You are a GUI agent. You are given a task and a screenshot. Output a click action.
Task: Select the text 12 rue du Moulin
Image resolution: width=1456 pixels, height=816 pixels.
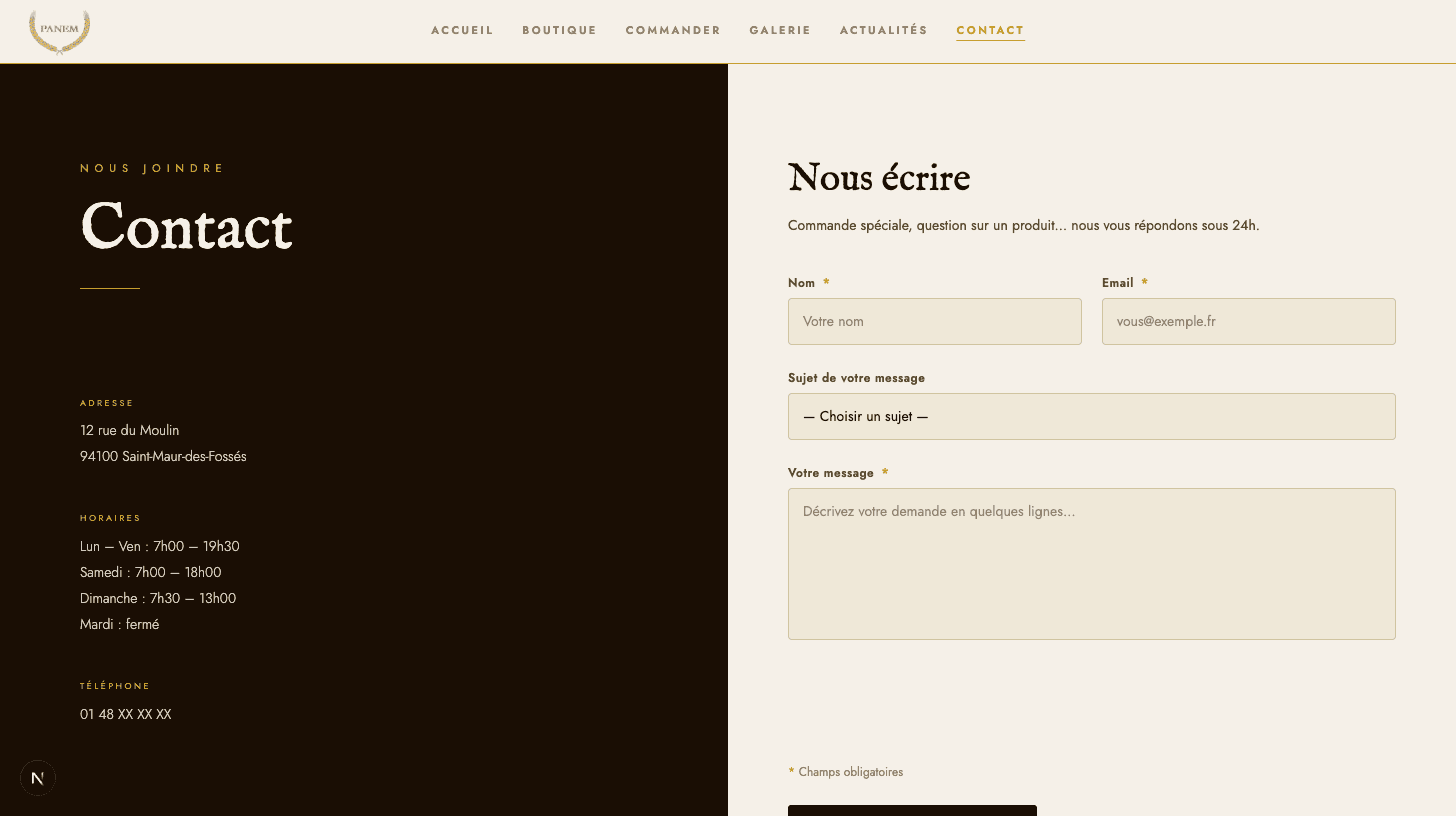click(130, 430)
